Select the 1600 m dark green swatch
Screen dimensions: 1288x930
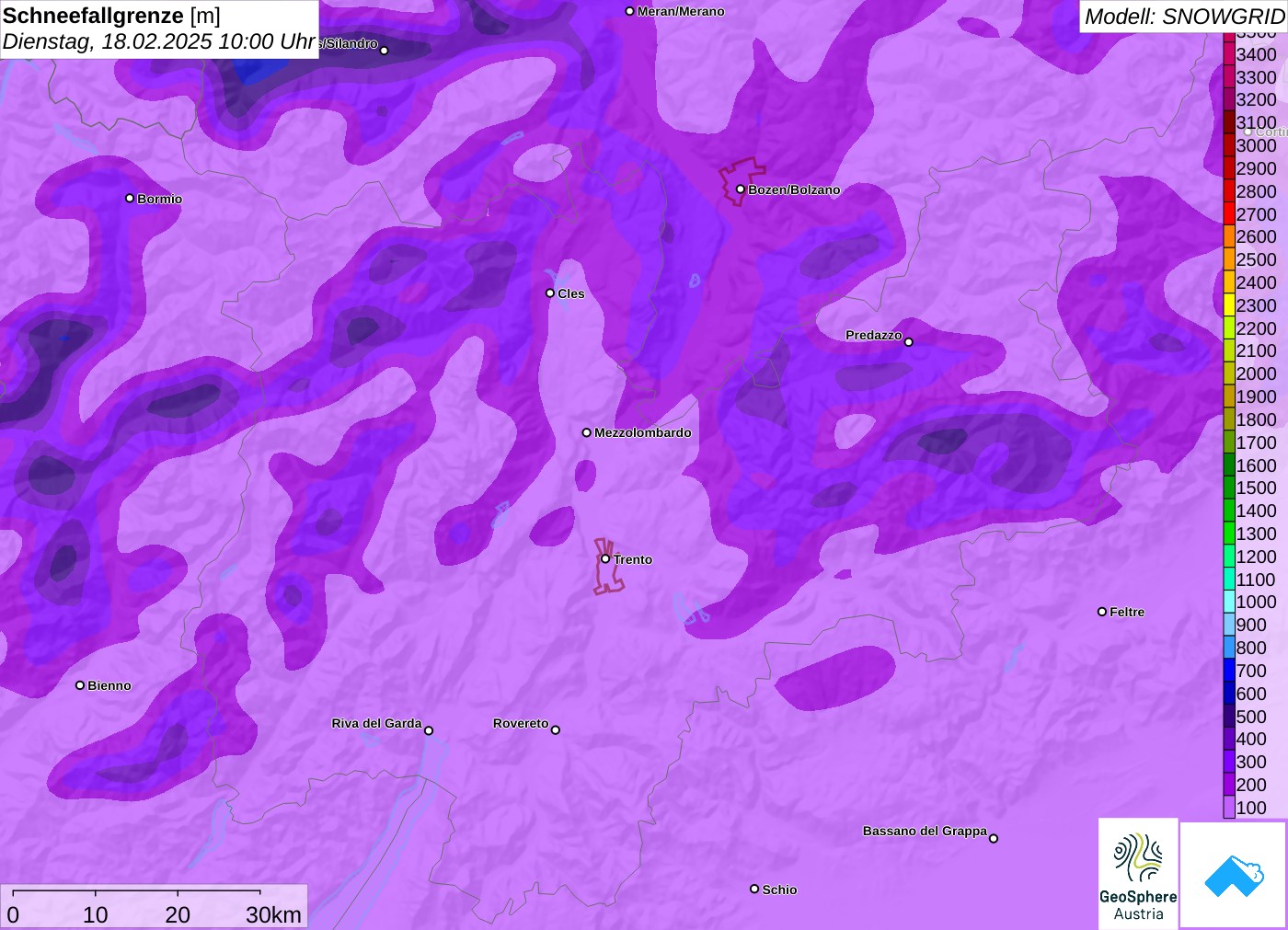click(x=1229, y=465)
